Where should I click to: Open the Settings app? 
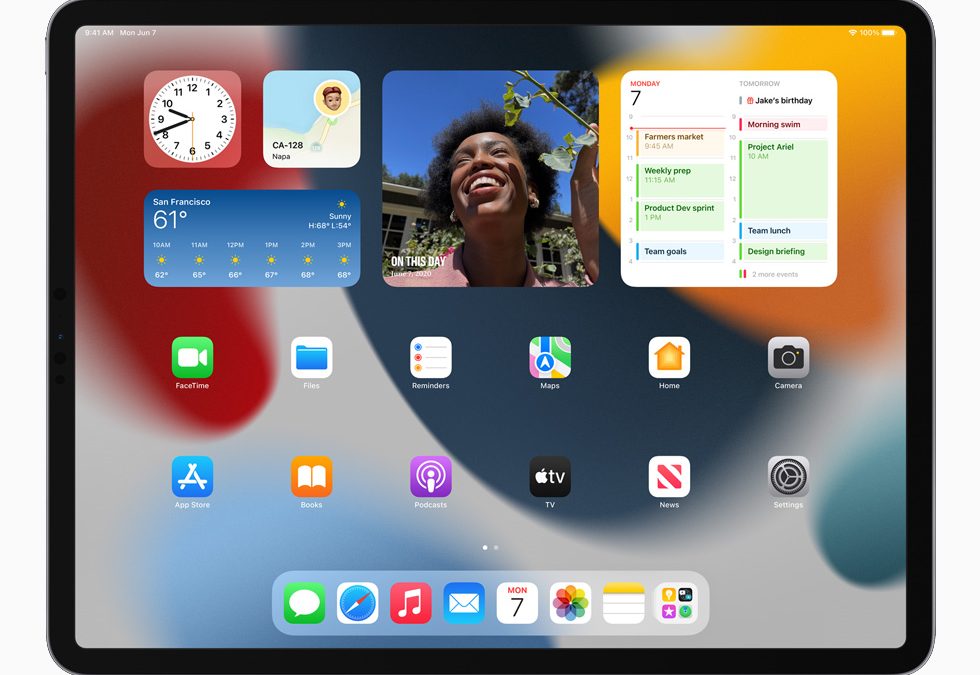click(788, 476)
